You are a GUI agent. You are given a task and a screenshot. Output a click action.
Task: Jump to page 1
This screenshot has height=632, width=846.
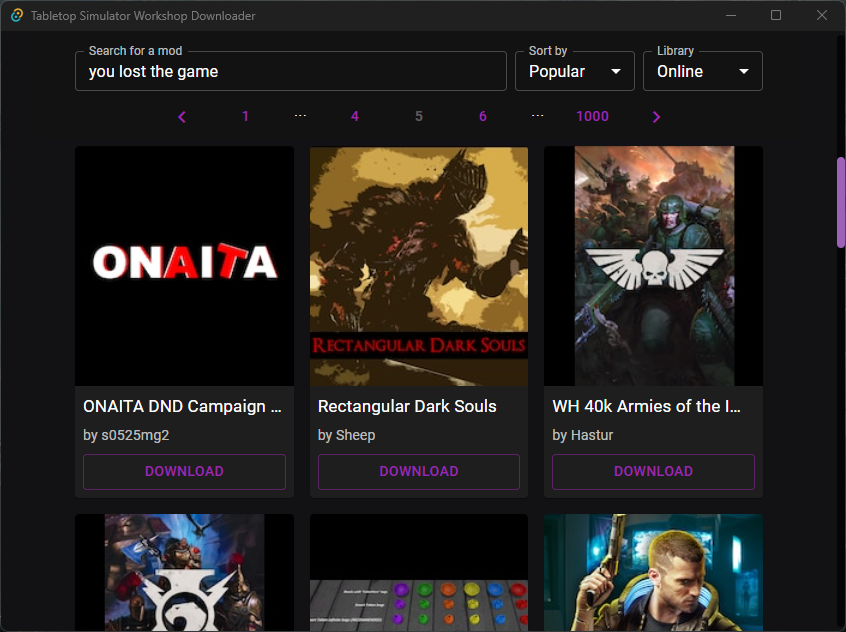[x=245, y=116]
